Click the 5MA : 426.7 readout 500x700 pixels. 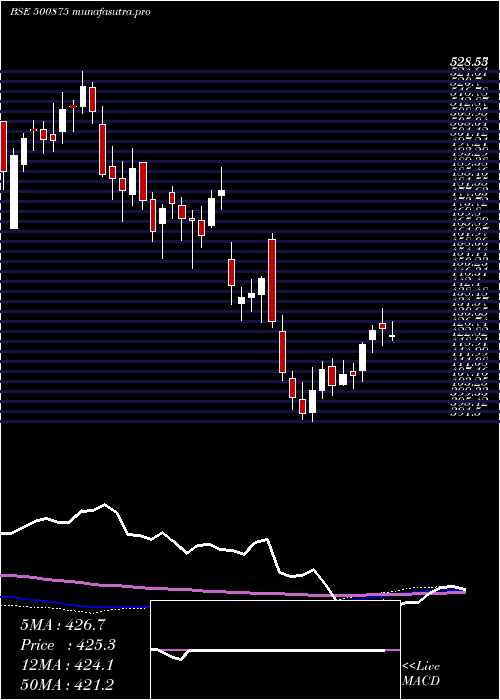coord(62,625)
